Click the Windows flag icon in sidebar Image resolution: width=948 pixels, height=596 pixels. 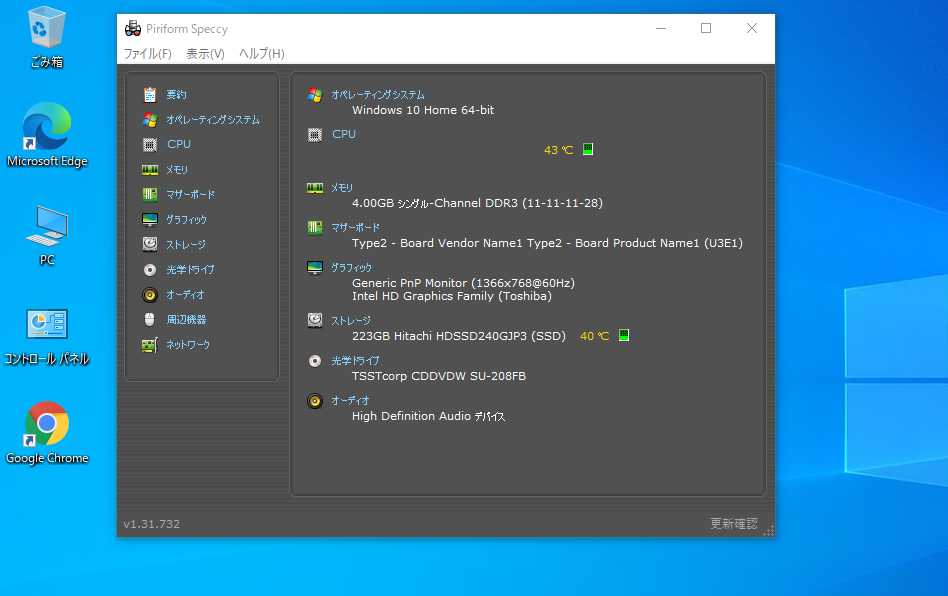[150, 120]
